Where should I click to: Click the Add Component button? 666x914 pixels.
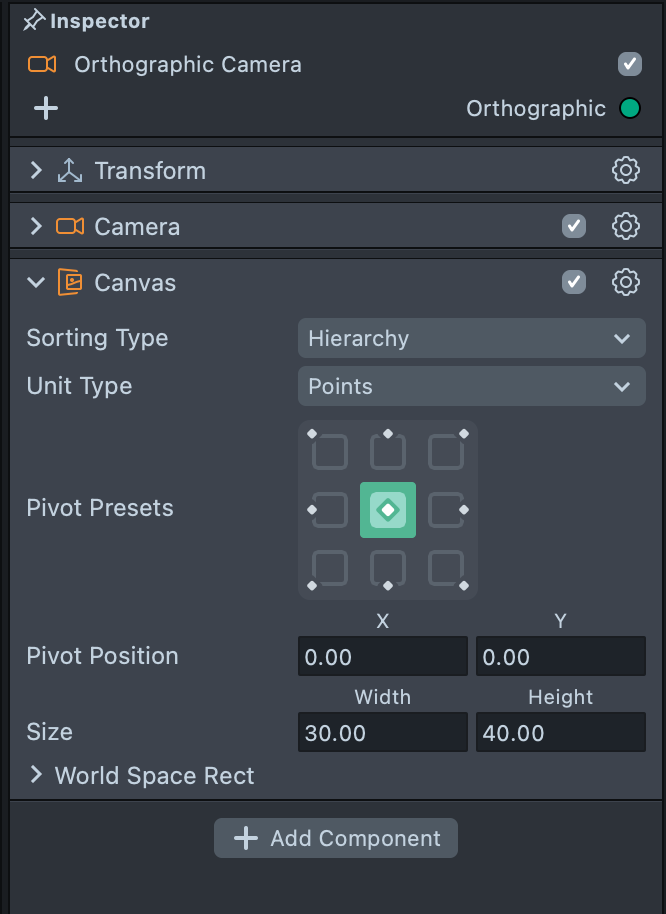click(336, 838)
